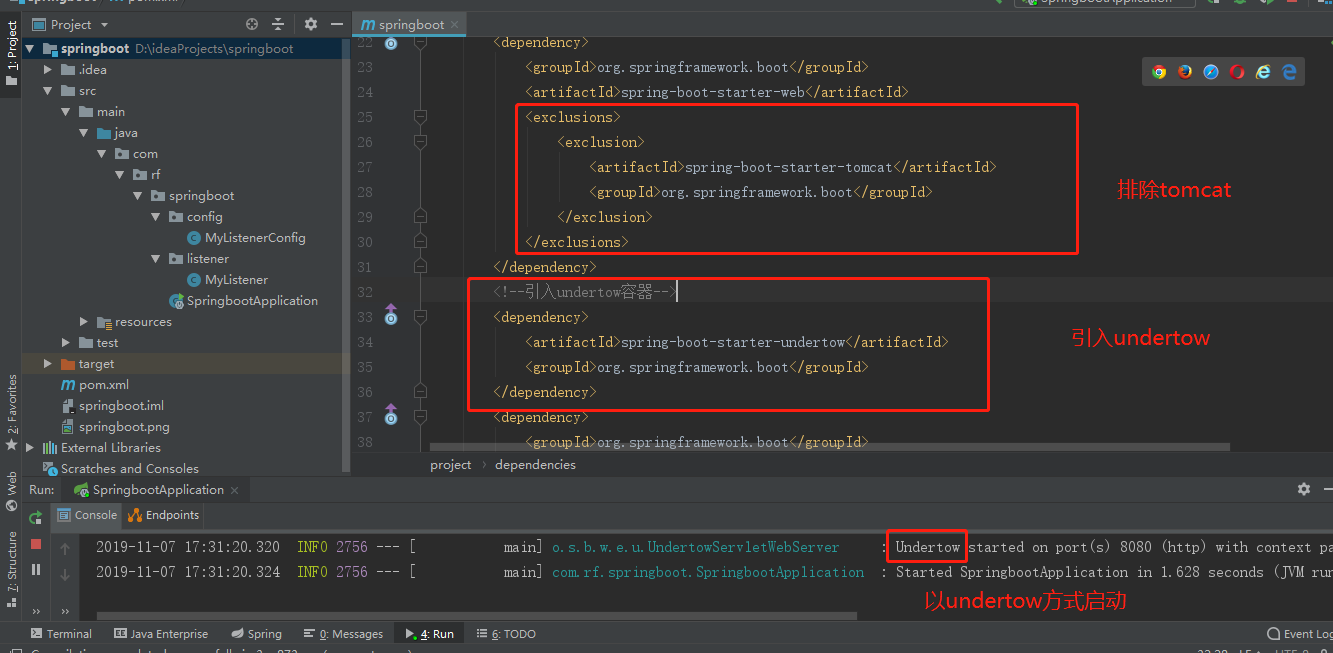
Task: Toggle the 4: Run tool window
Action: 429,634
